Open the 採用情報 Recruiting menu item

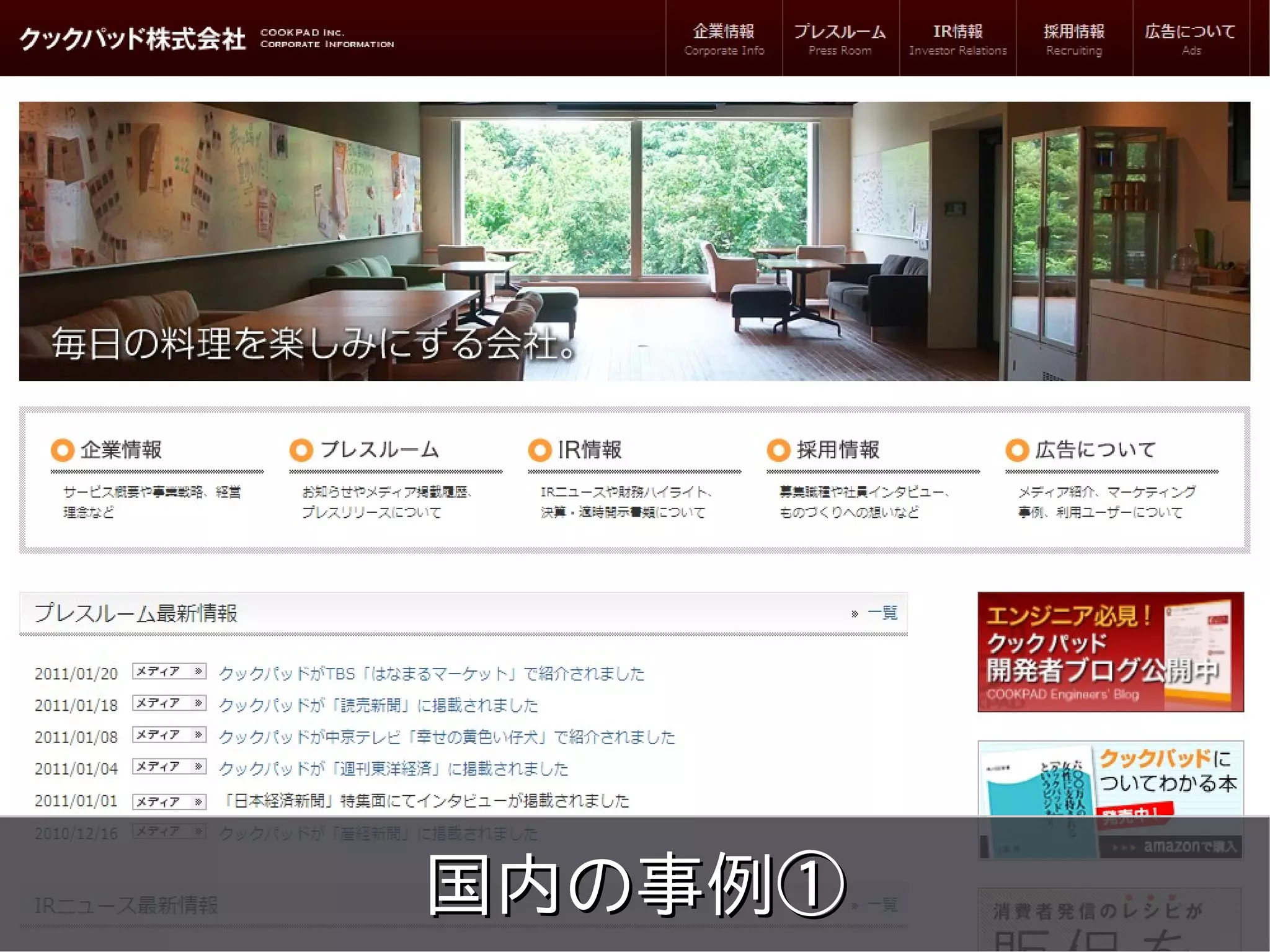point(1074,38)
